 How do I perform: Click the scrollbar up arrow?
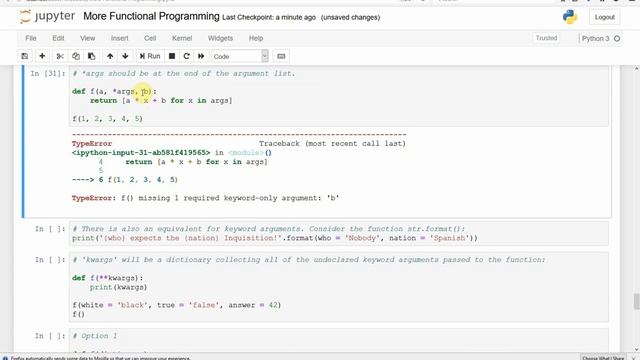pos(636,69)
